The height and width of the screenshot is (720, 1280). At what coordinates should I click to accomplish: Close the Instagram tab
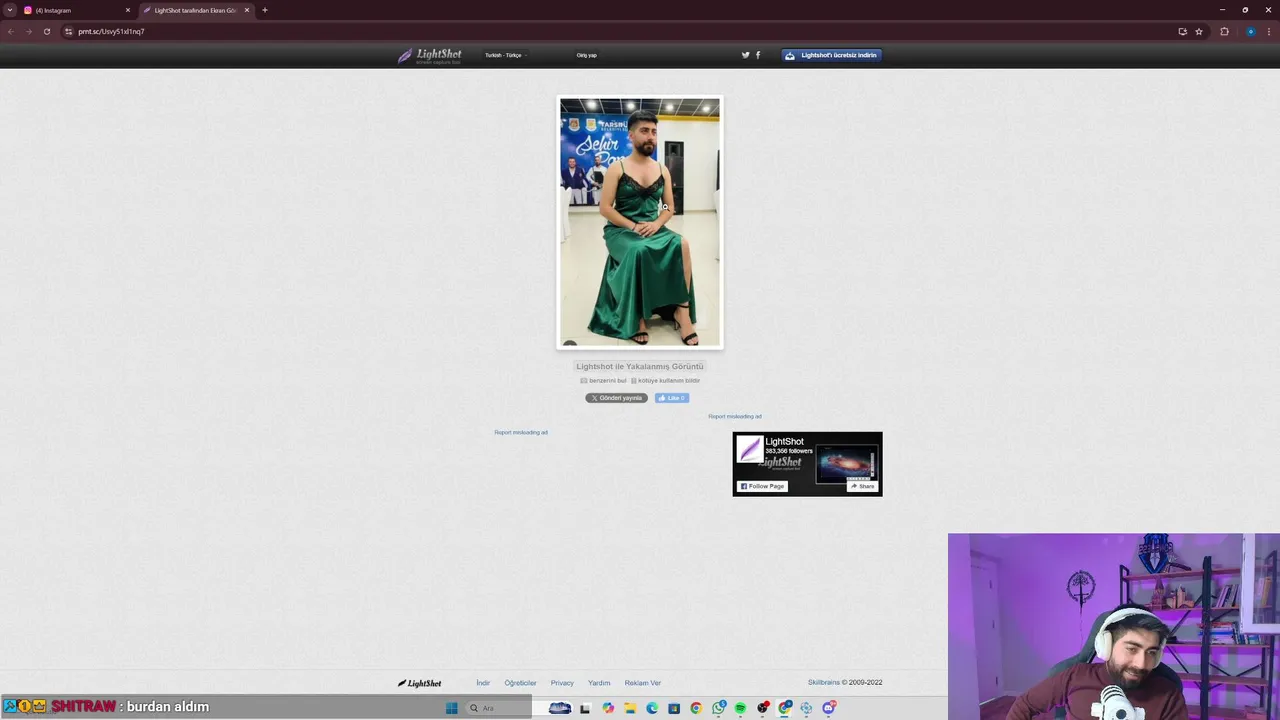coord(128,10)
